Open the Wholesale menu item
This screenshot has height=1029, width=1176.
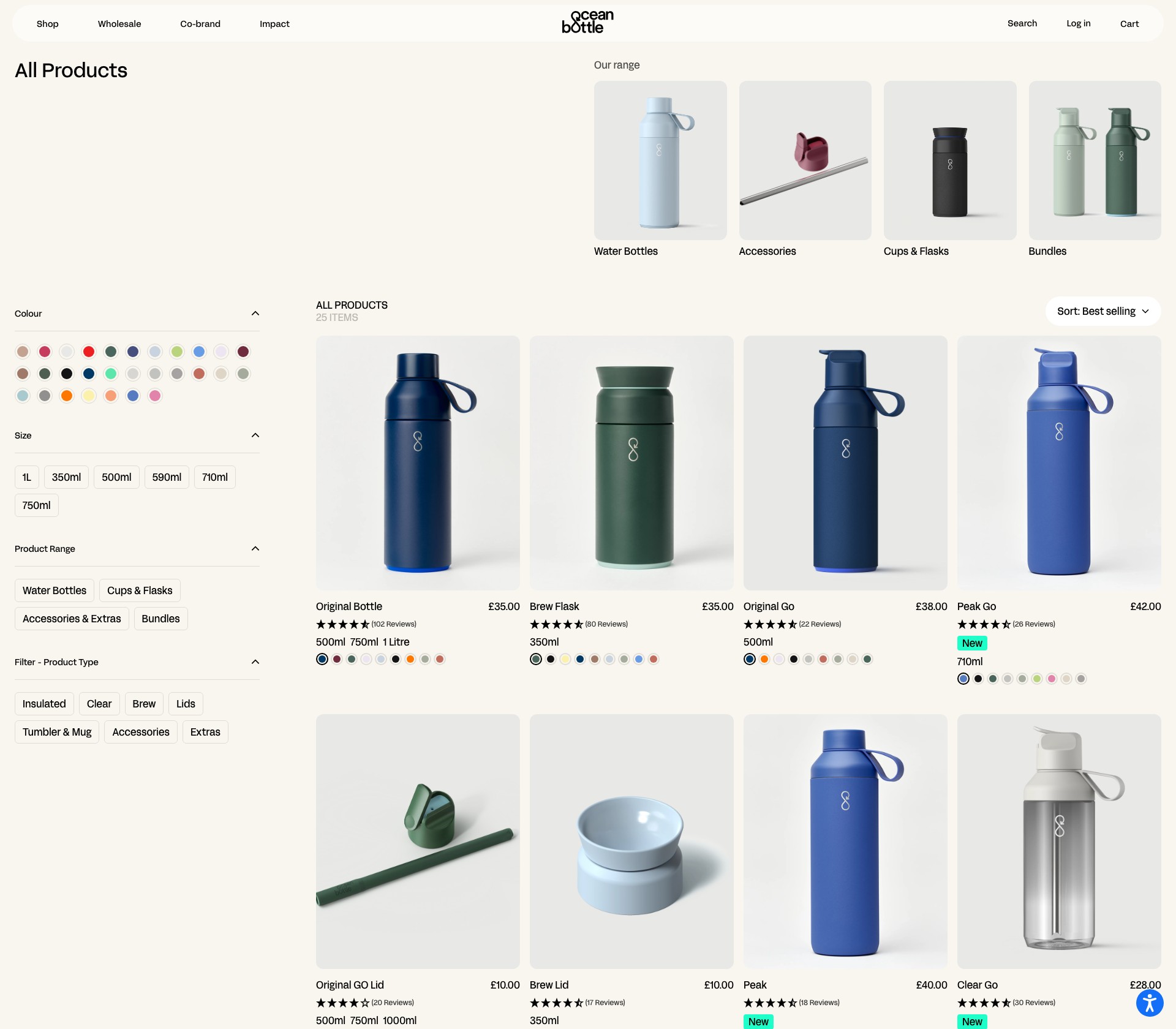pyautogui.click(x=119, y=24)
